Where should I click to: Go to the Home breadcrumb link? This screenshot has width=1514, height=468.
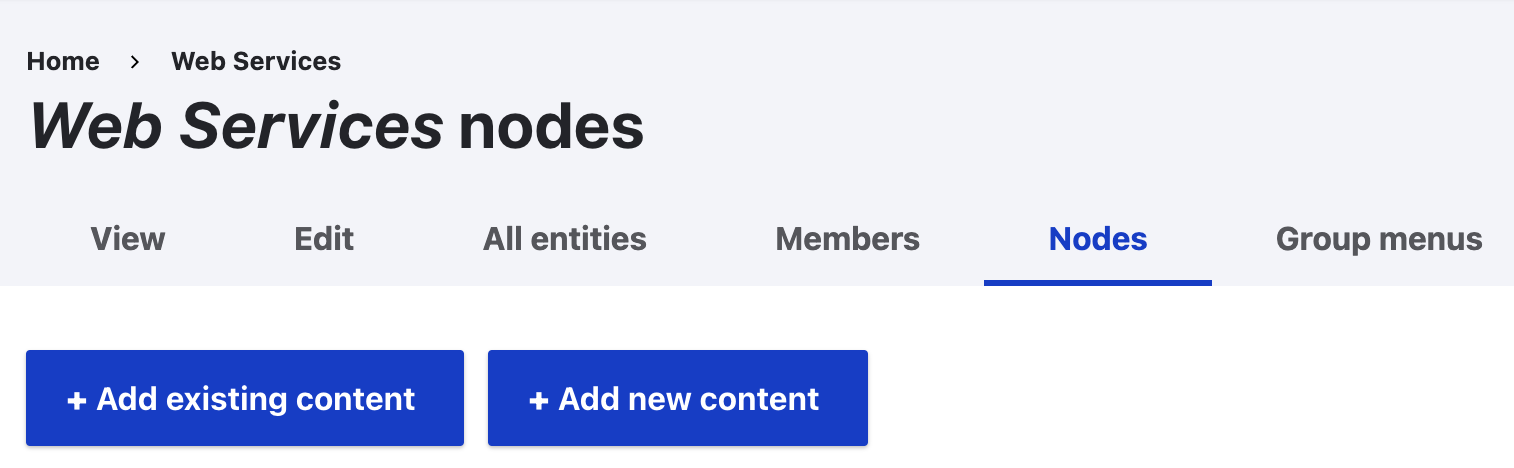(x=63, y=62)
